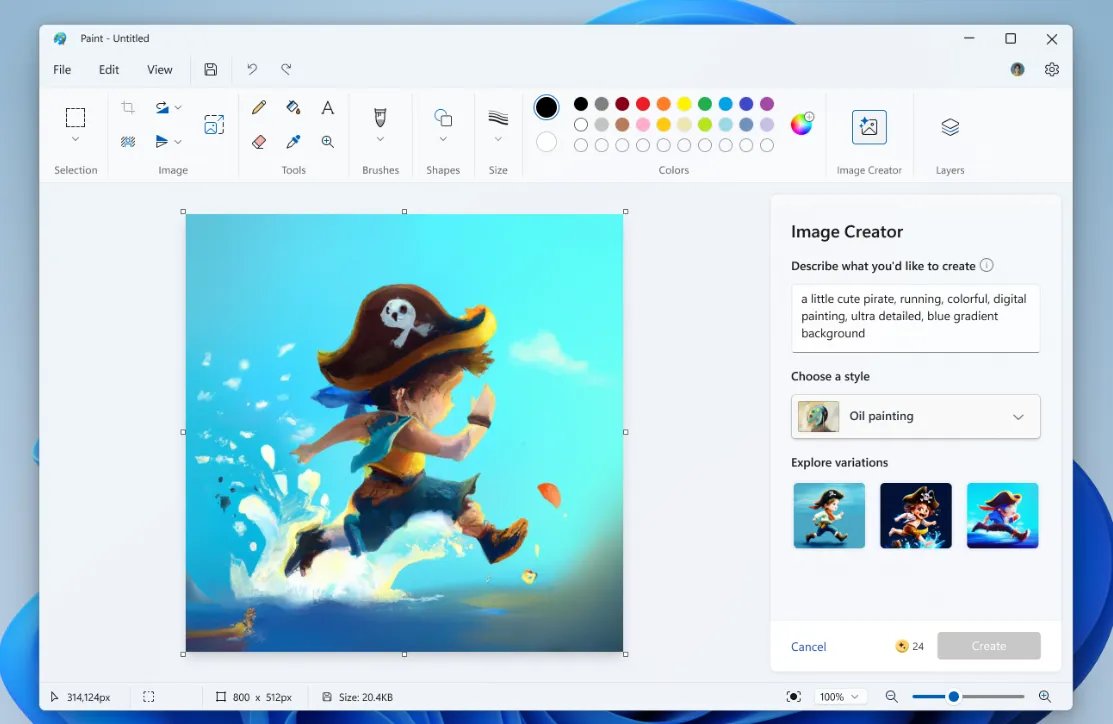This screenshot has height=724, width=1113.
Task: Select the Magnifier tool
Action: click(327, 141)
